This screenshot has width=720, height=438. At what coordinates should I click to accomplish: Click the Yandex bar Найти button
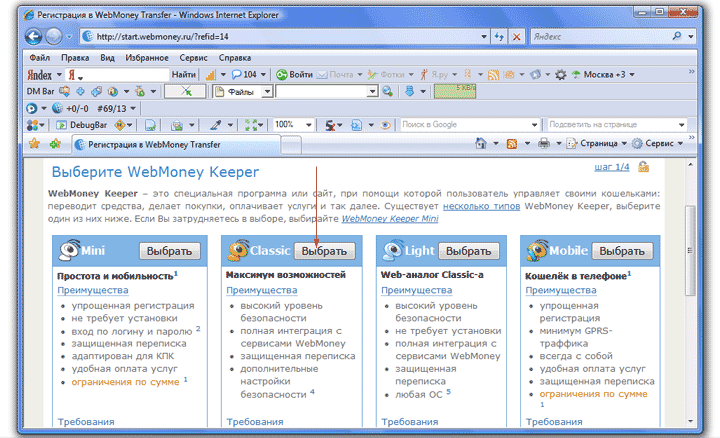click(x=184, y=75)
